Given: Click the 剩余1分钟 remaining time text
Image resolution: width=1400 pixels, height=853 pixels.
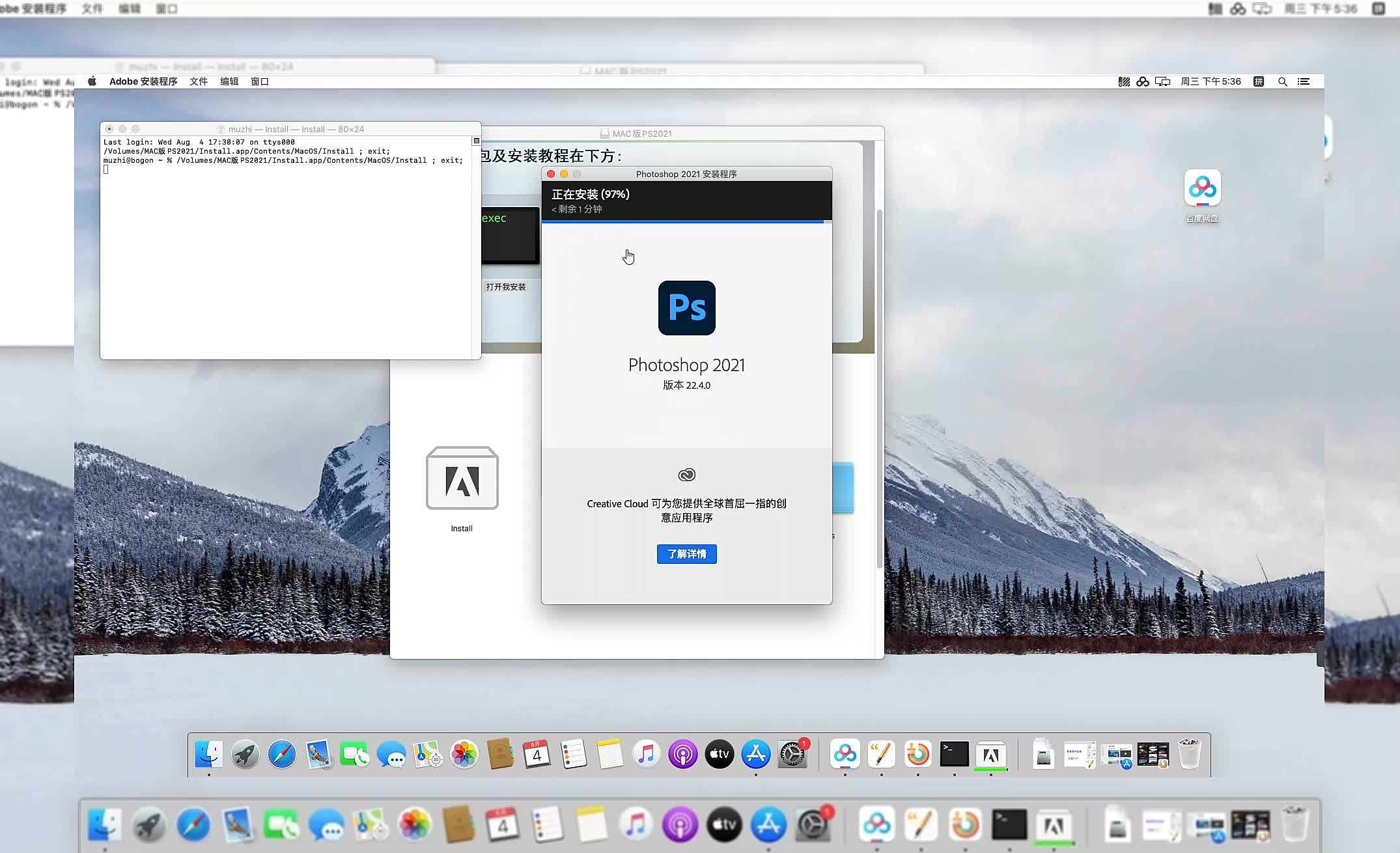Looking at the screenshot, I should tap(577, 209).
